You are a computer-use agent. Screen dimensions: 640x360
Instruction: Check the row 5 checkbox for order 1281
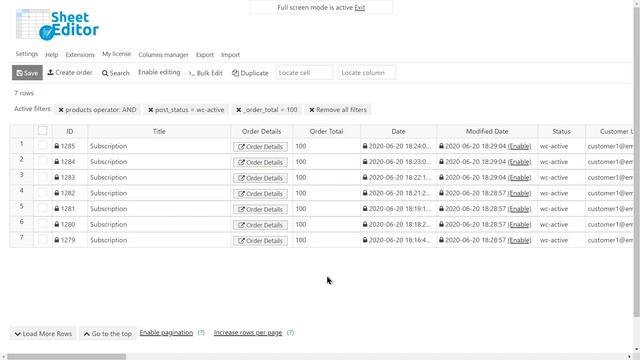pyautogui.click(x=42, y=208)
